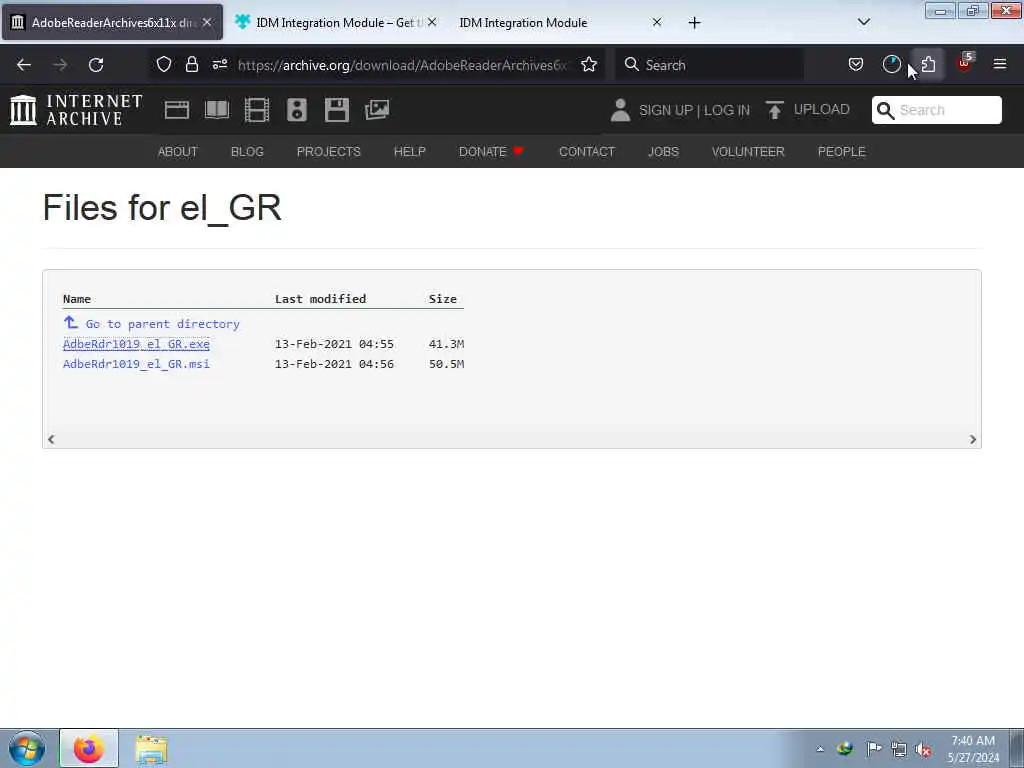The height and width of the screenshot is (768, 1024).
Task: Click the muted volume tray icon
Action: pyautogui.click(x=923, y=749)
